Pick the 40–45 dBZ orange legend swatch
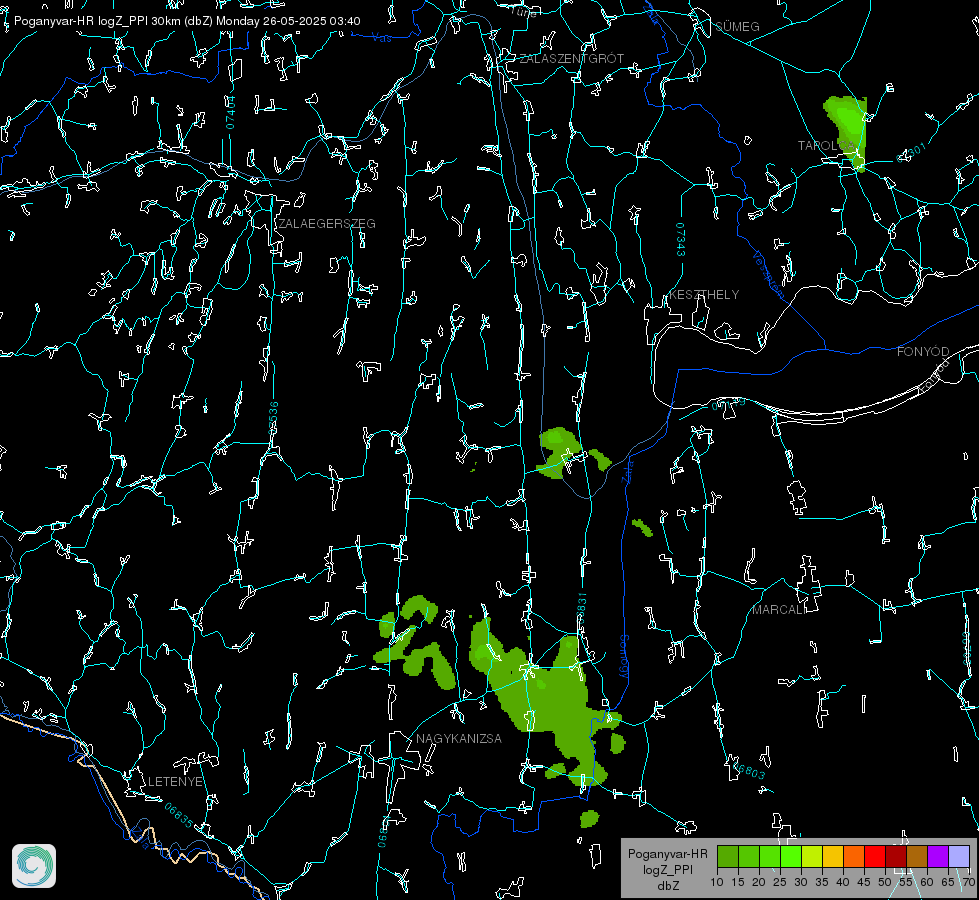Viewport: 979px width, 900px height. 854,856
